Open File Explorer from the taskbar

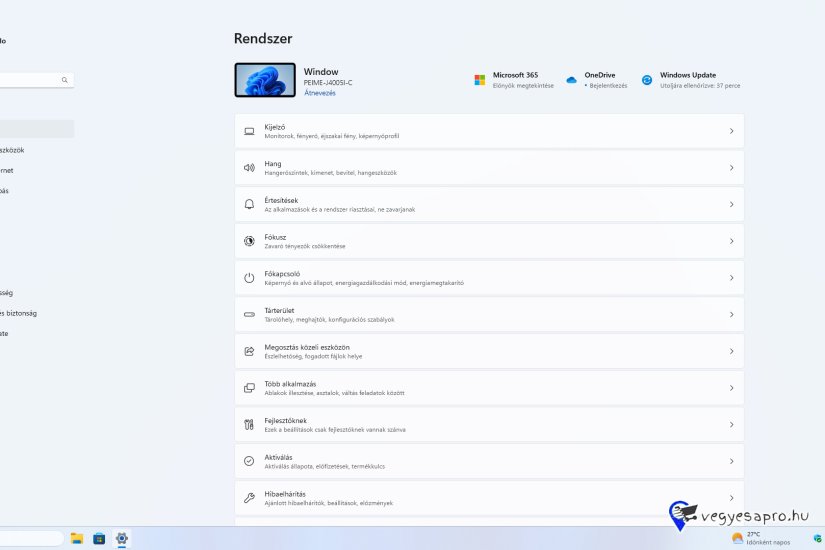(77, 538)
